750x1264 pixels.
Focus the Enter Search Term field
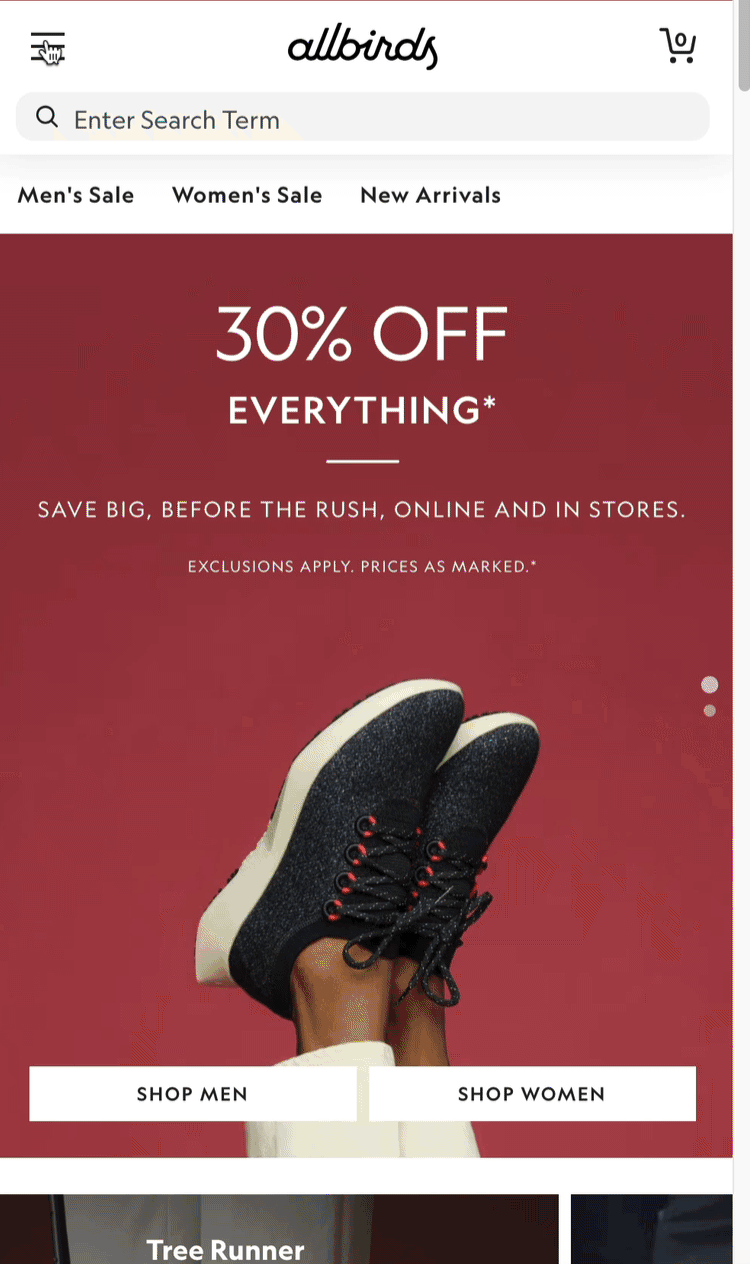(x=363, y=117)
